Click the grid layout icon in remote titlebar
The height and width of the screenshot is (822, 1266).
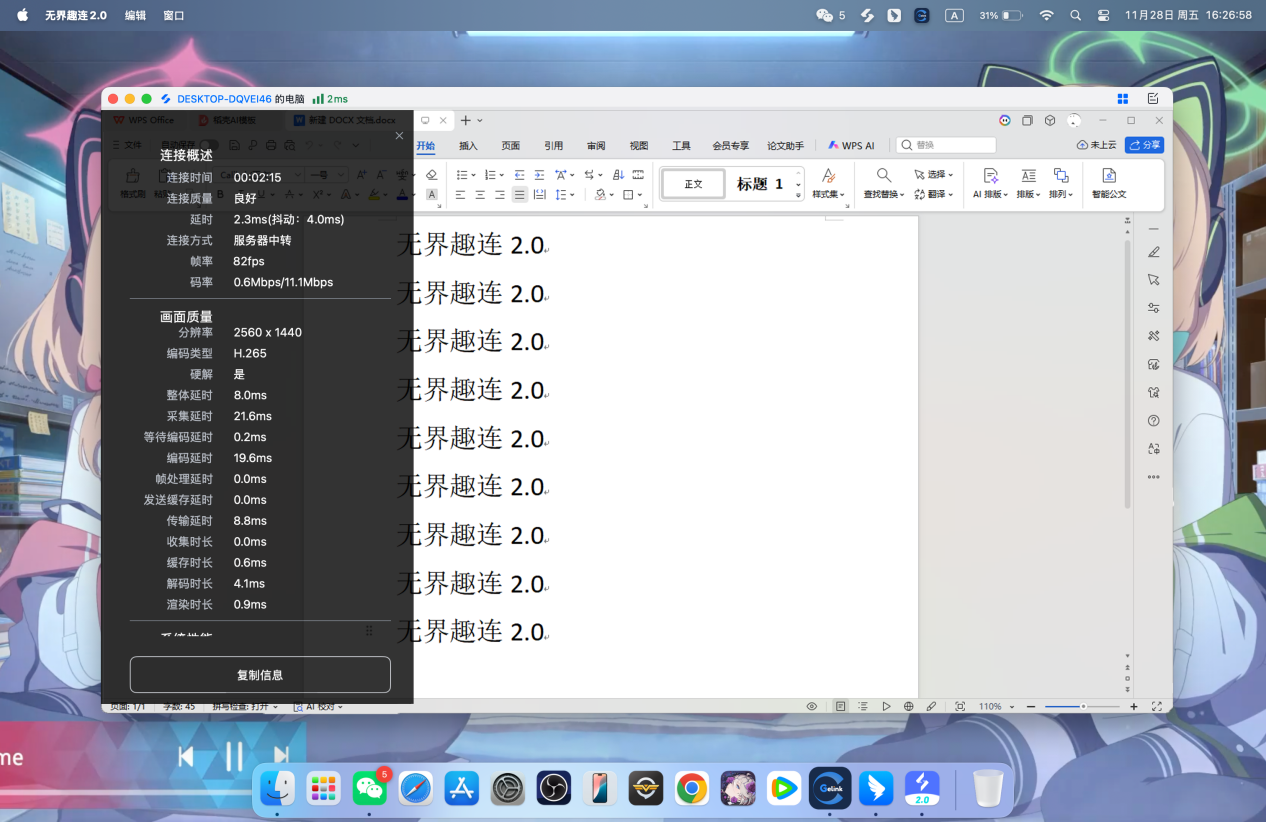tap(1123, 99)
